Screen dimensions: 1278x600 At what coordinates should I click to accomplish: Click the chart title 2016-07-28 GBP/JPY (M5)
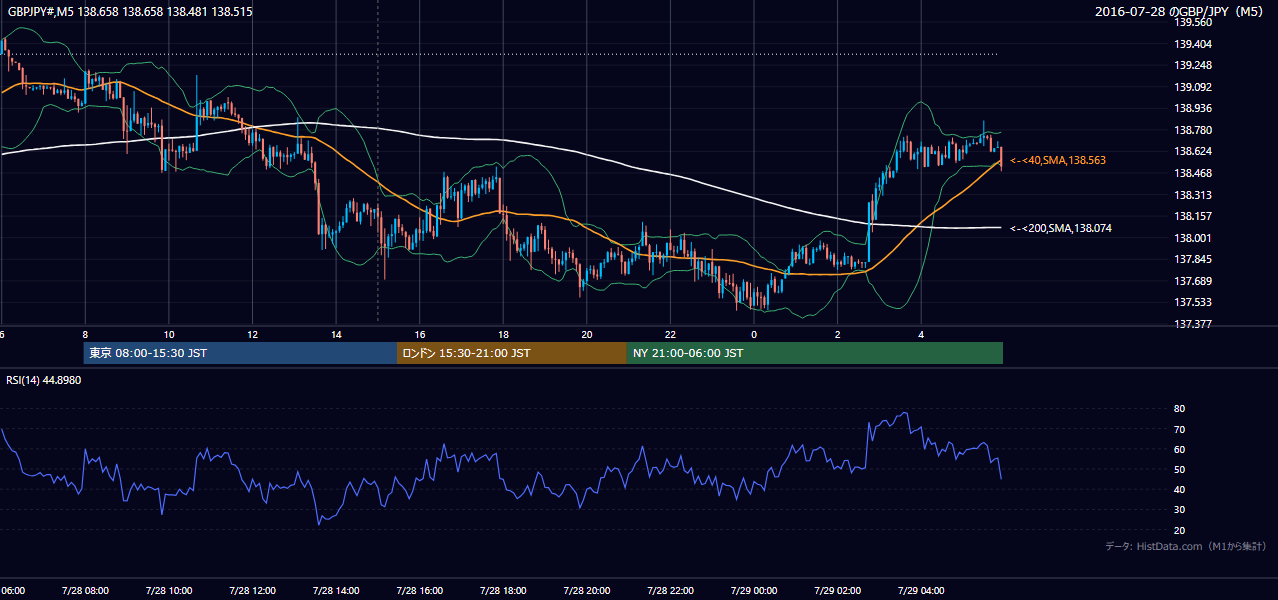[x=1181, y=11]
